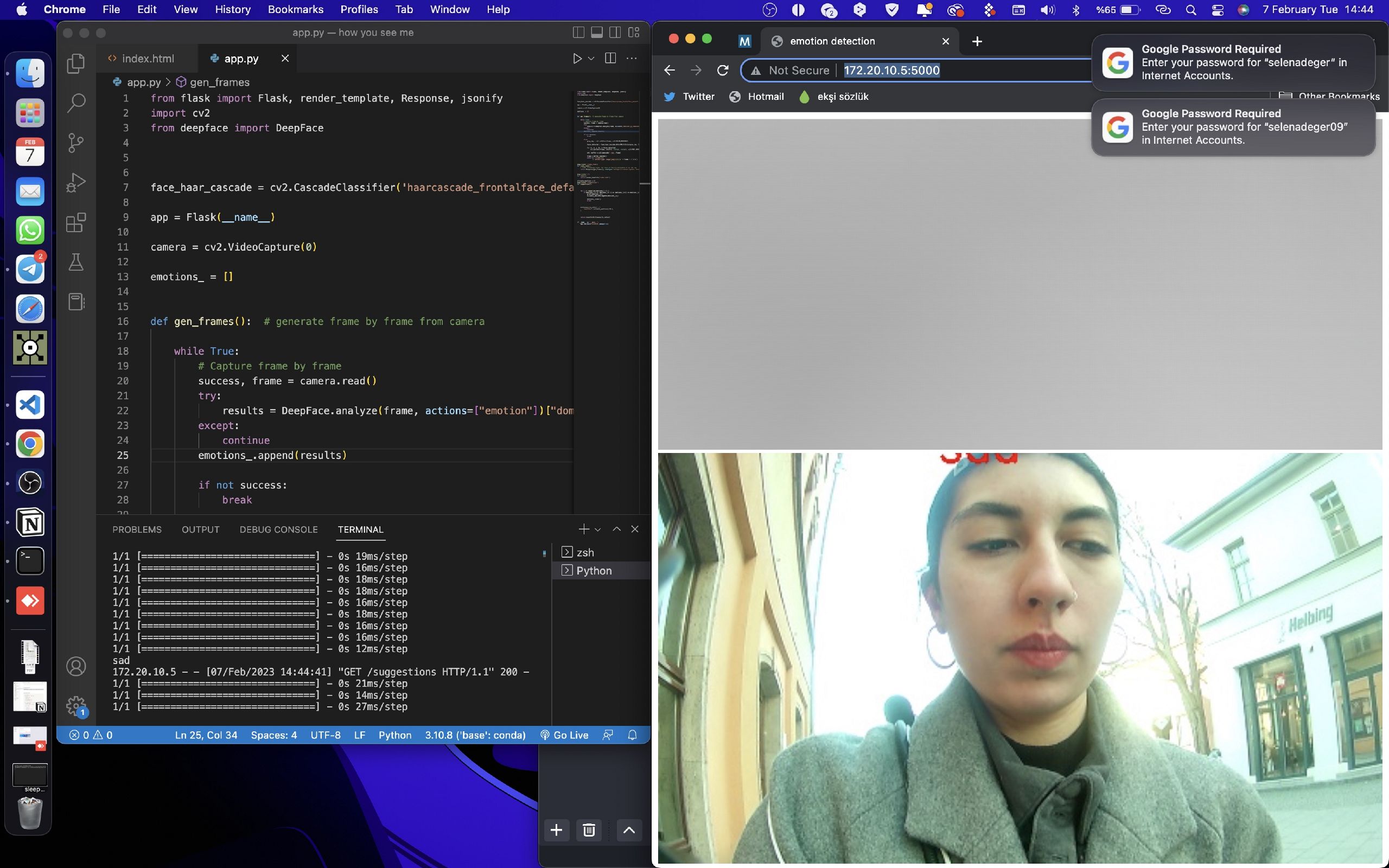The height and width of the screenshot is (868, 1389).
Task: Open the macOS Control Center toggle icon
Action: 1218,10
